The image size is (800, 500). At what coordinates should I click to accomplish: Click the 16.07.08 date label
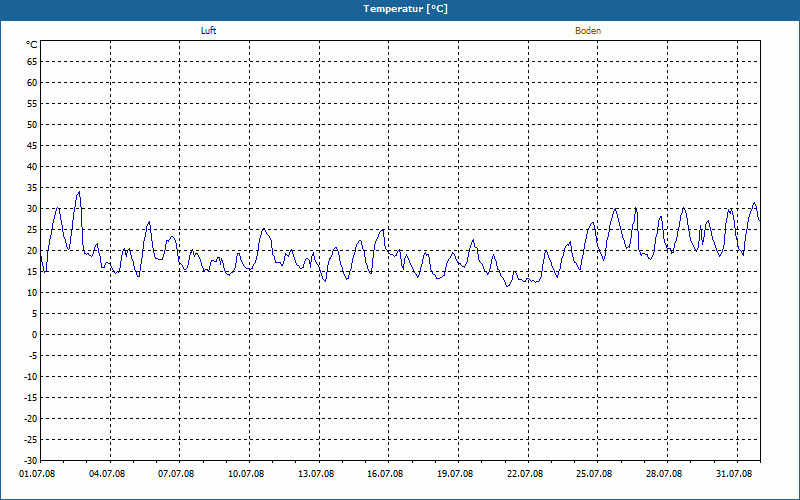tap(385, 473)
